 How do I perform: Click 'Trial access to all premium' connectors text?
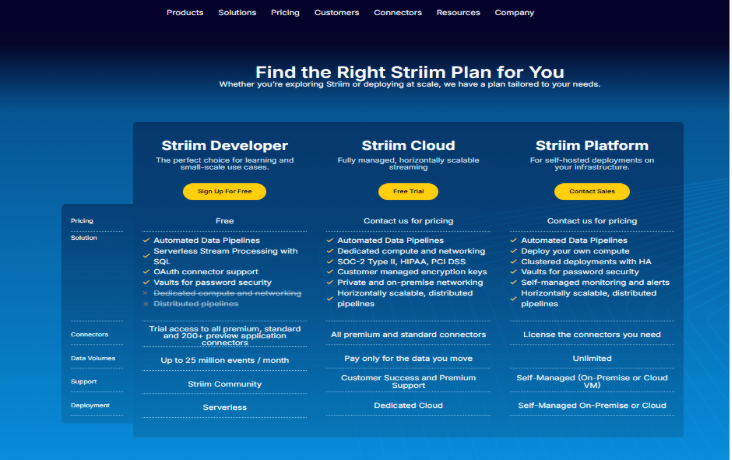[225, 336]
